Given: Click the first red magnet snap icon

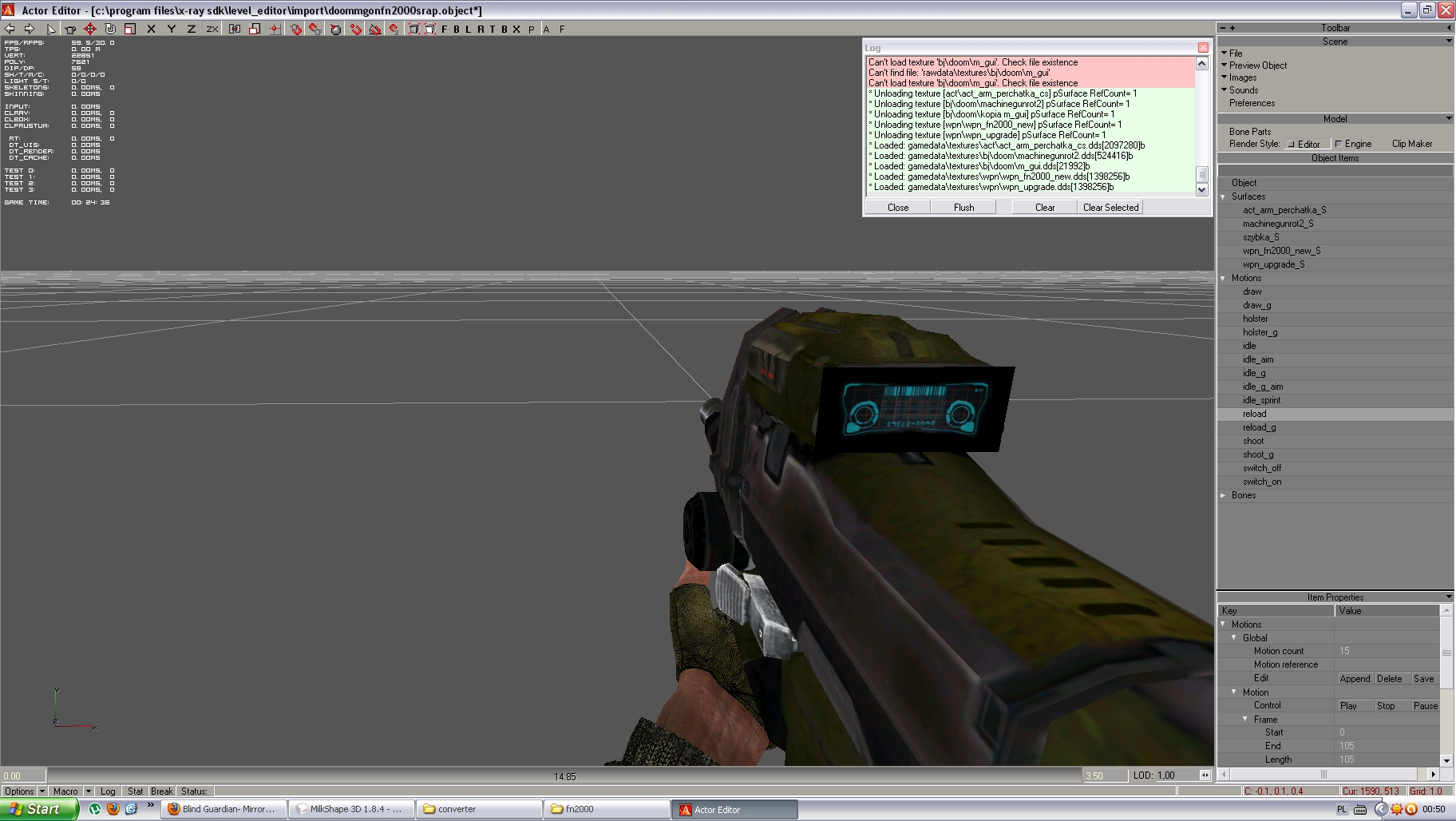Looking at the screenshot, I should point(296,29).
